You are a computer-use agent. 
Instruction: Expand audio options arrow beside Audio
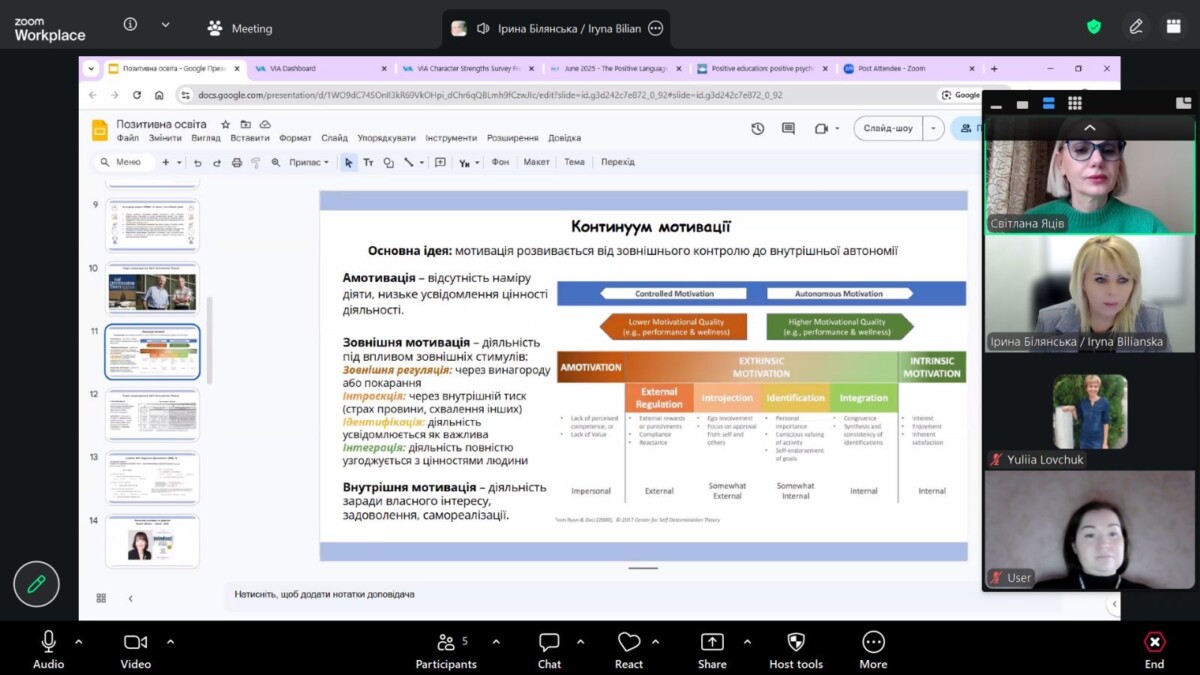[x=79, y=641]
